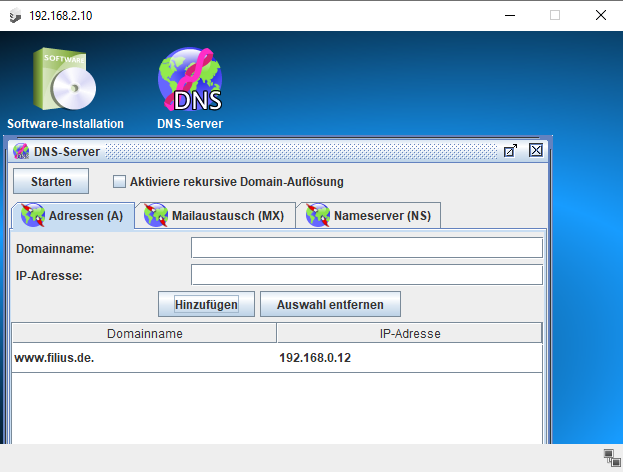Open the DNS-Server desktop icon
Screen dimensions: 623x472
pyautogui.click(x=190, y=89)
